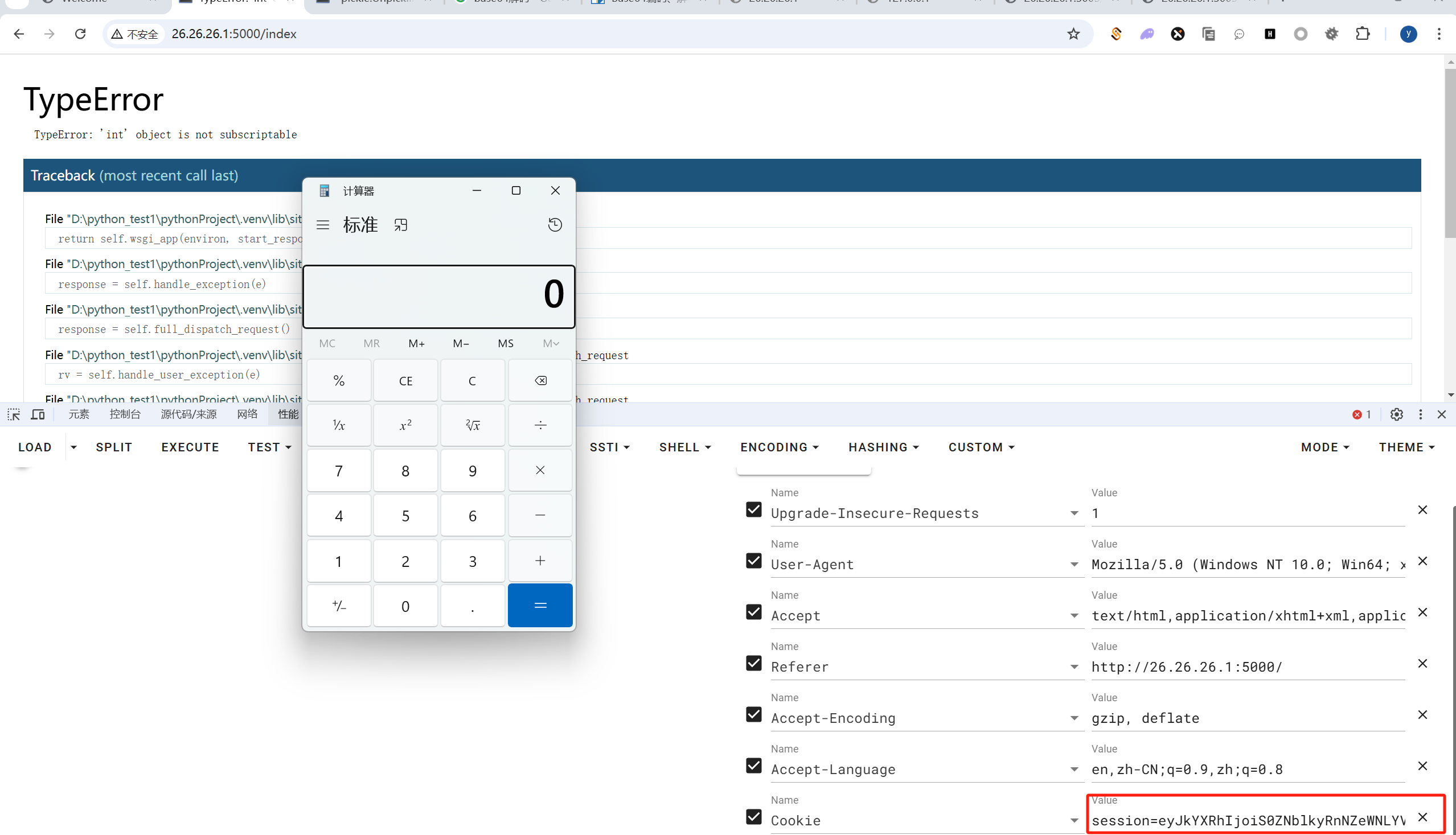The image size is (1456, 835).
Task: Expand the ENCODING dropdown menu
Action: (779, 447)
